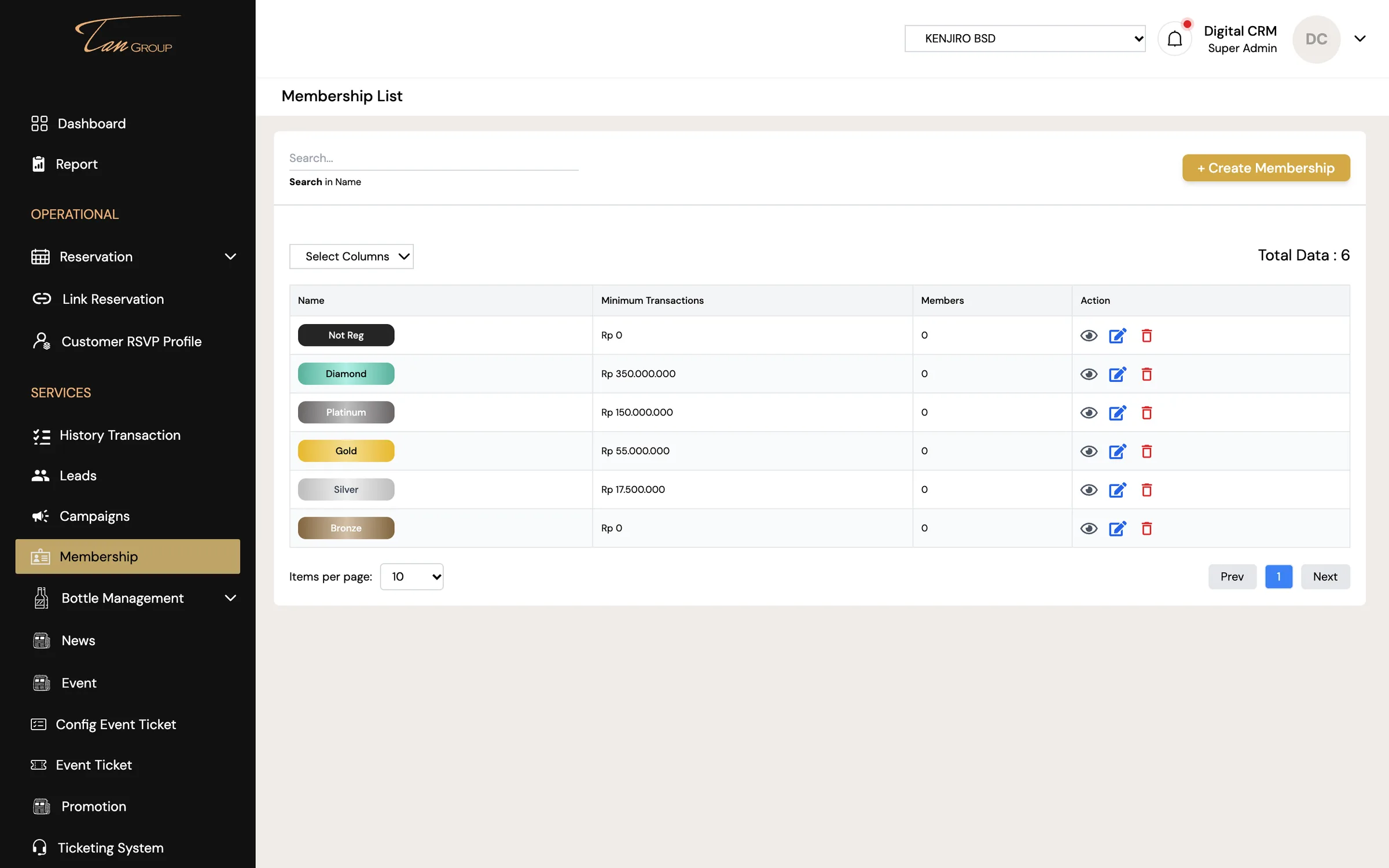Go to the Next page

pos(1325,576)
